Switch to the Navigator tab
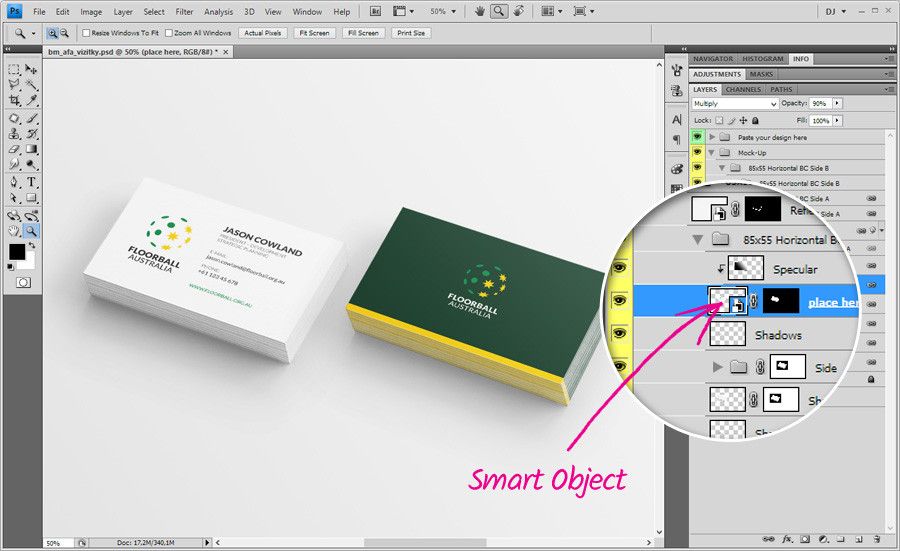The width and height of the screenshot is (900, 551). (713, 59)
